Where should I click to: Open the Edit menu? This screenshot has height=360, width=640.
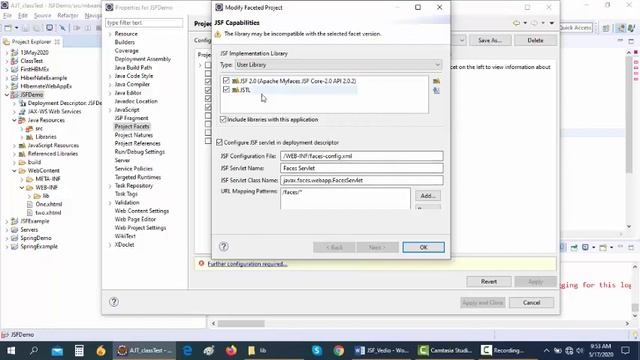[23, 16]
